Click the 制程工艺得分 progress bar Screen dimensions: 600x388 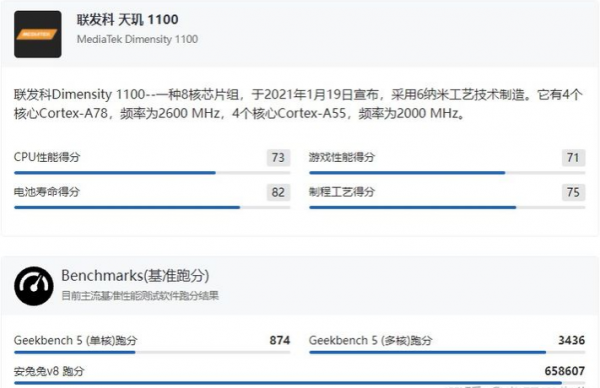click(x=447, y=207)
